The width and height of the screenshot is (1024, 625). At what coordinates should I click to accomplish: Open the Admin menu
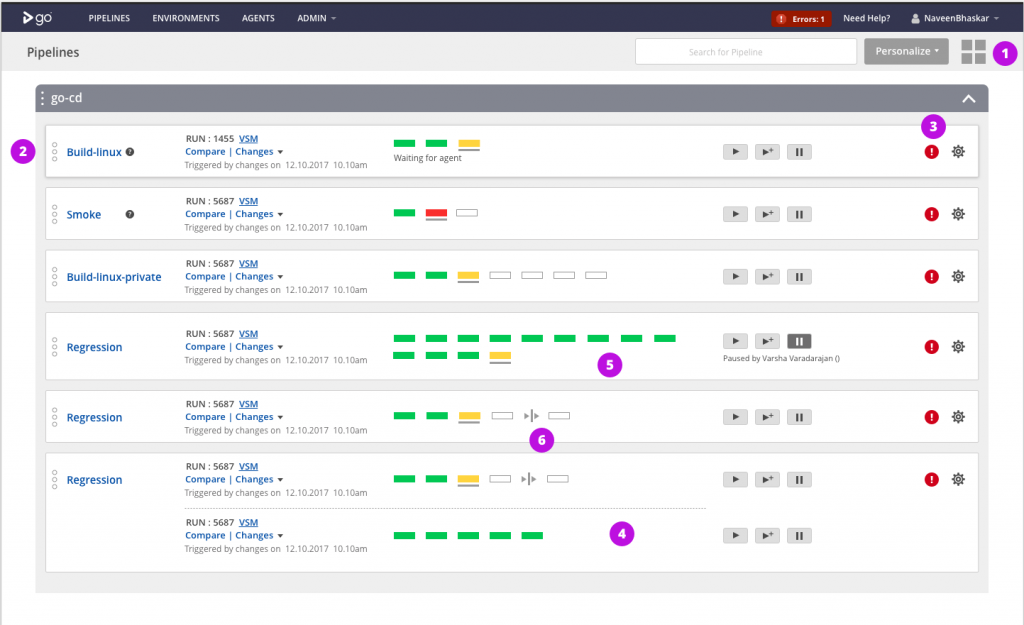coord(316,18)
